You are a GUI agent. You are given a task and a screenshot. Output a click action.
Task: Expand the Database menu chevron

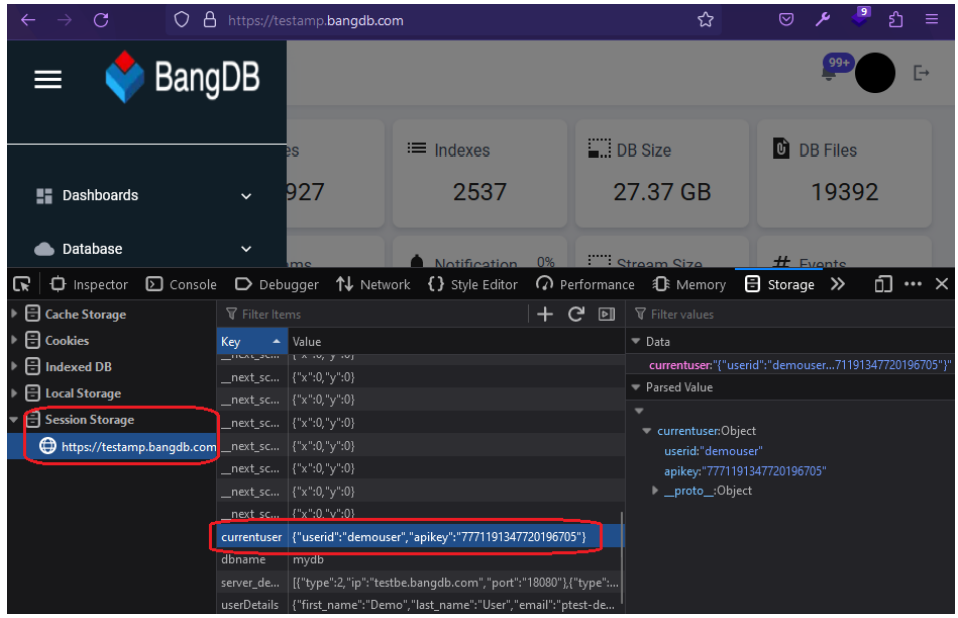coord(246,249)
